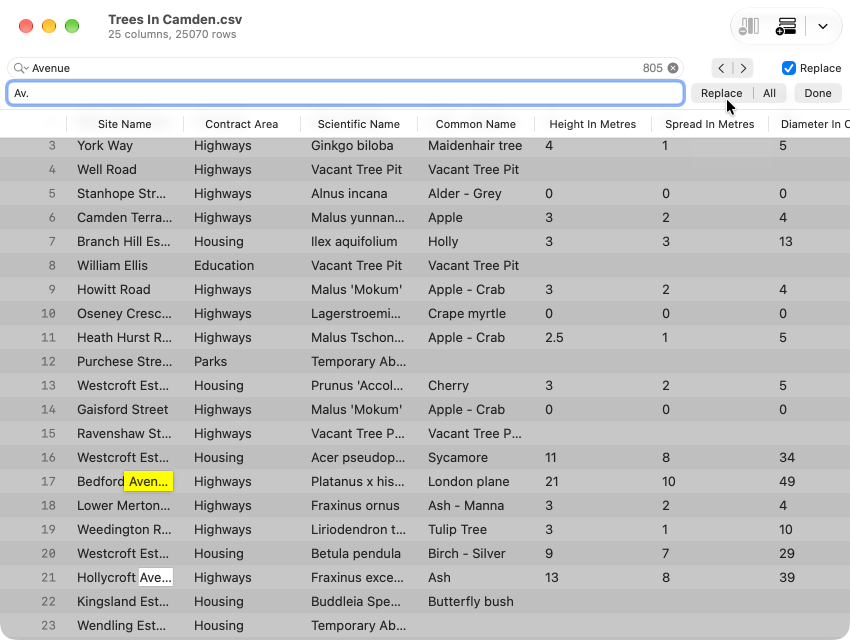Select the Betula pendula cell
Screen dimensions: 850x640
pos(359,553)
